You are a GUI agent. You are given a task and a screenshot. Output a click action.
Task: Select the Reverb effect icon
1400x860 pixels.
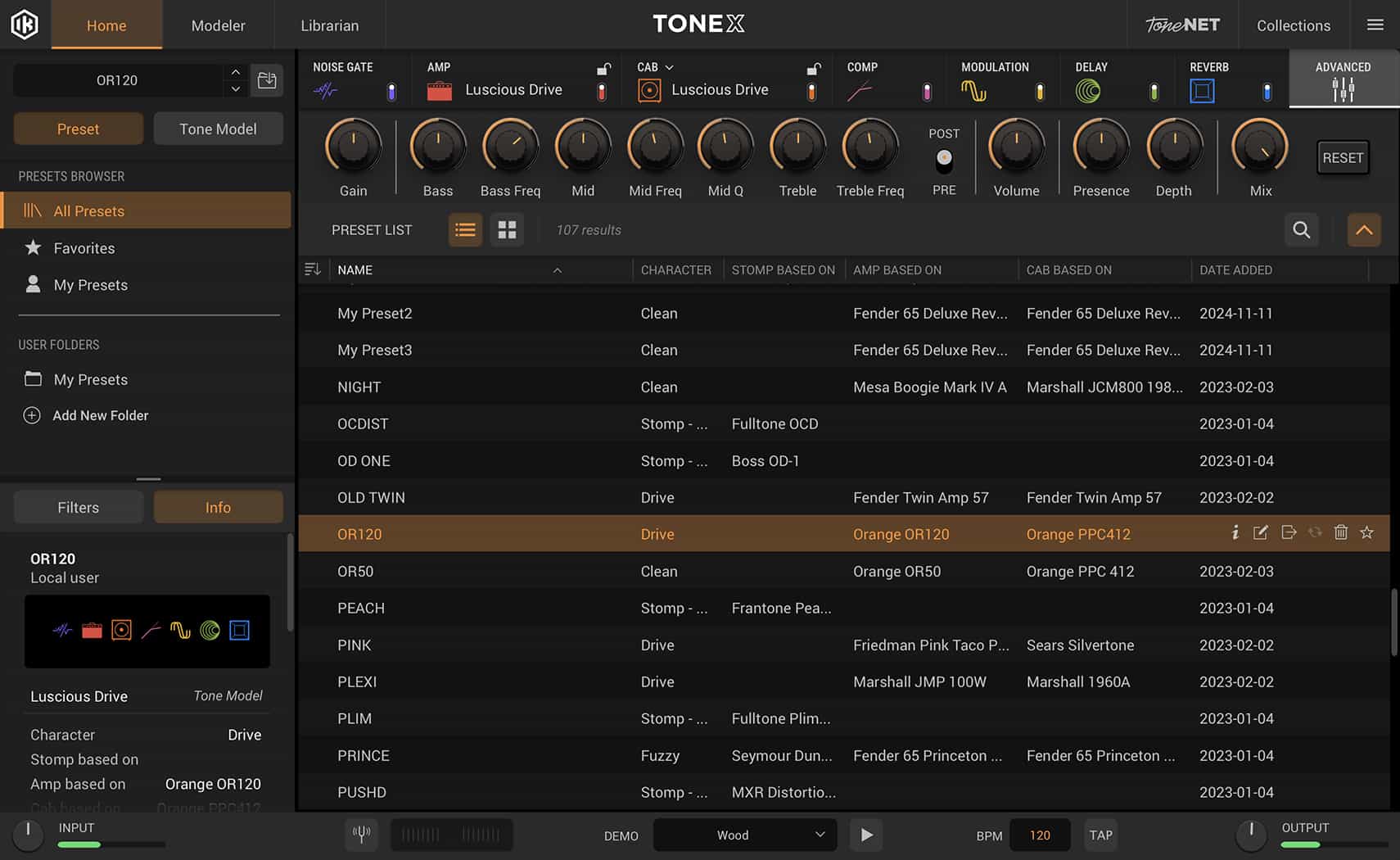(1202, 90)
